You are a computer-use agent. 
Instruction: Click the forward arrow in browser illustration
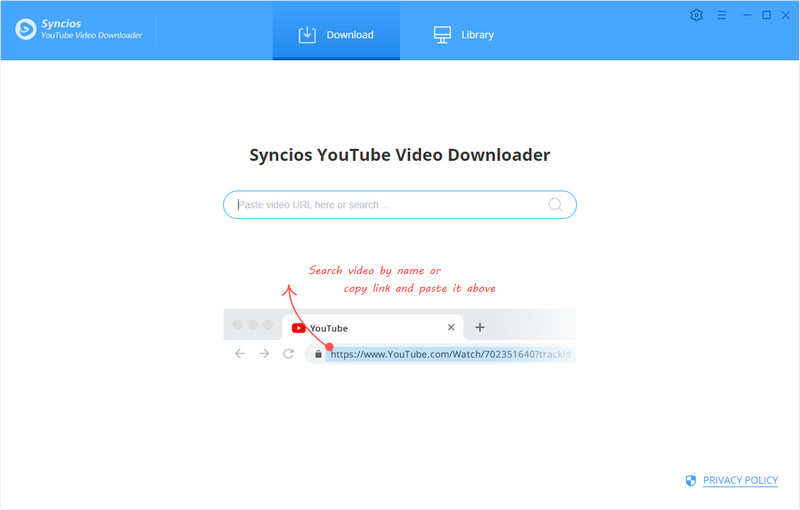(264, 353)
